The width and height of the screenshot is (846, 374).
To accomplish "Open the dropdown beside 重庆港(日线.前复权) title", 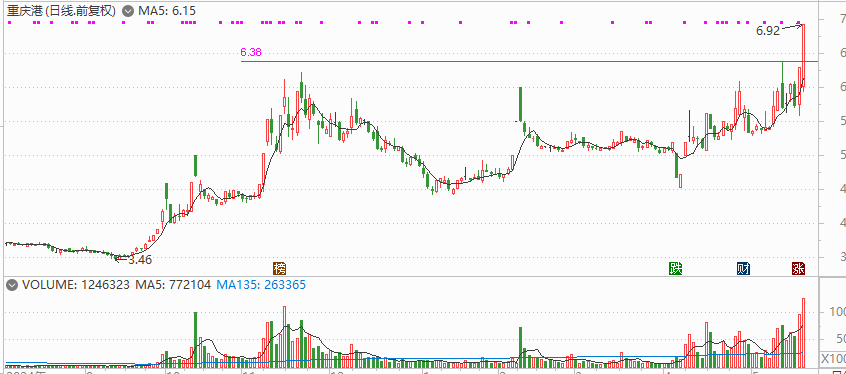I will pyautogui.click(x=127, y=10).
